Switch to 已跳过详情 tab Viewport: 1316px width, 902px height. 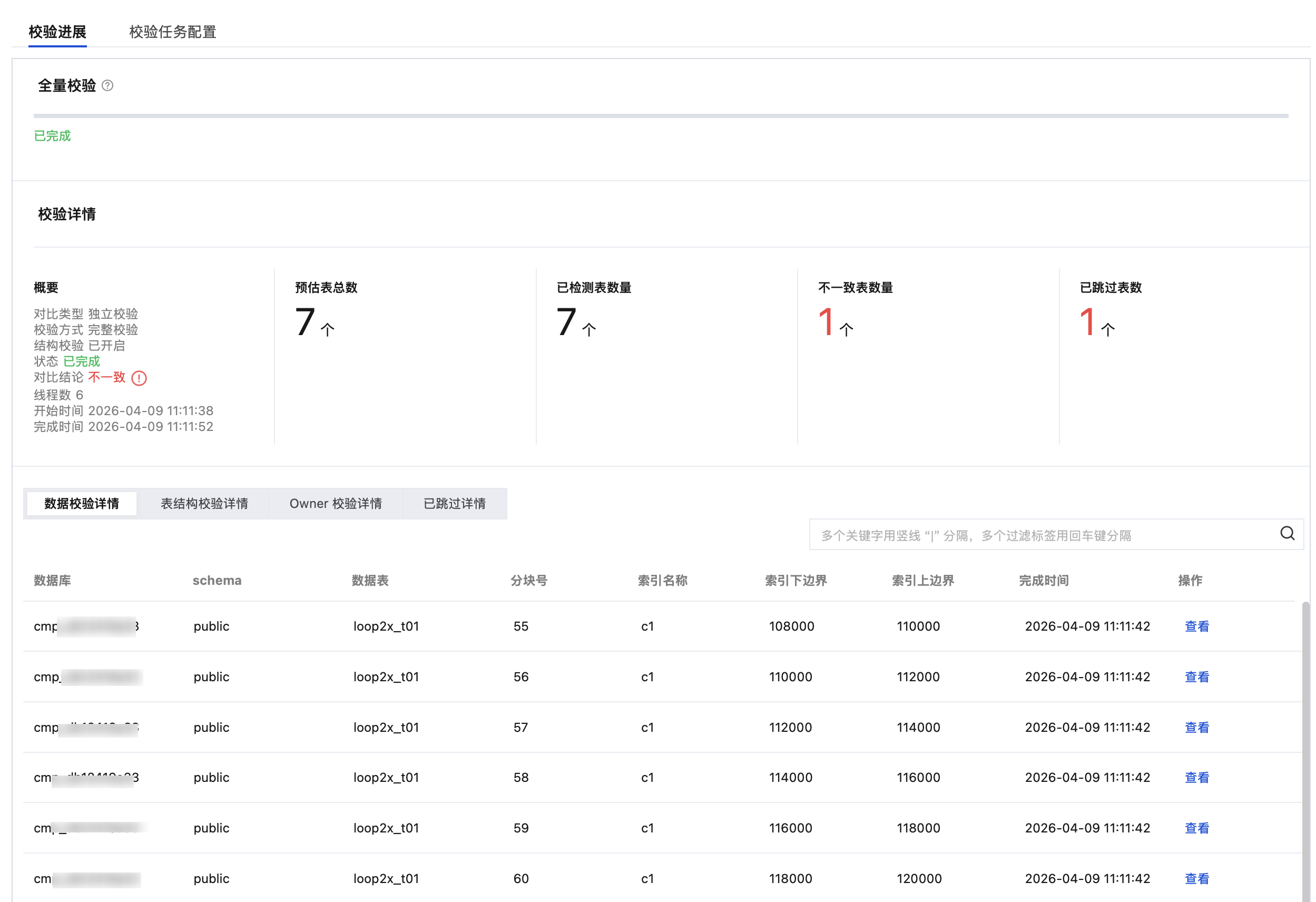454,503
